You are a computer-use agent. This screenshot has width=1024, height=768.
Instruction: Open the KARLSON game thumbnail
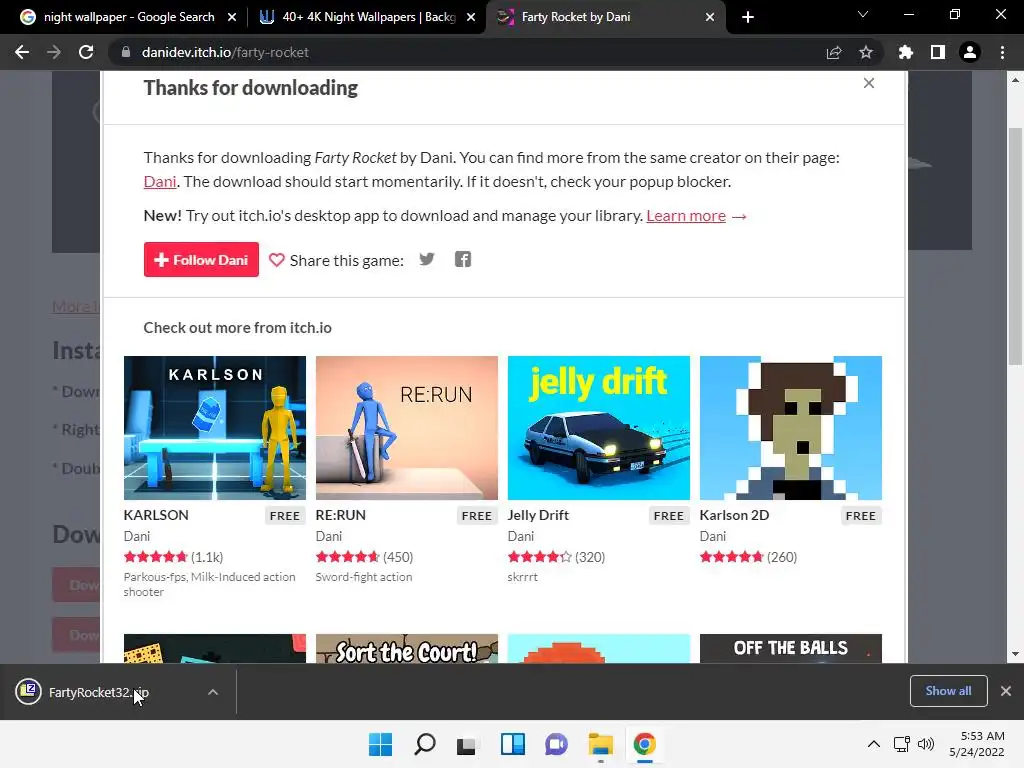coord(215,428)
